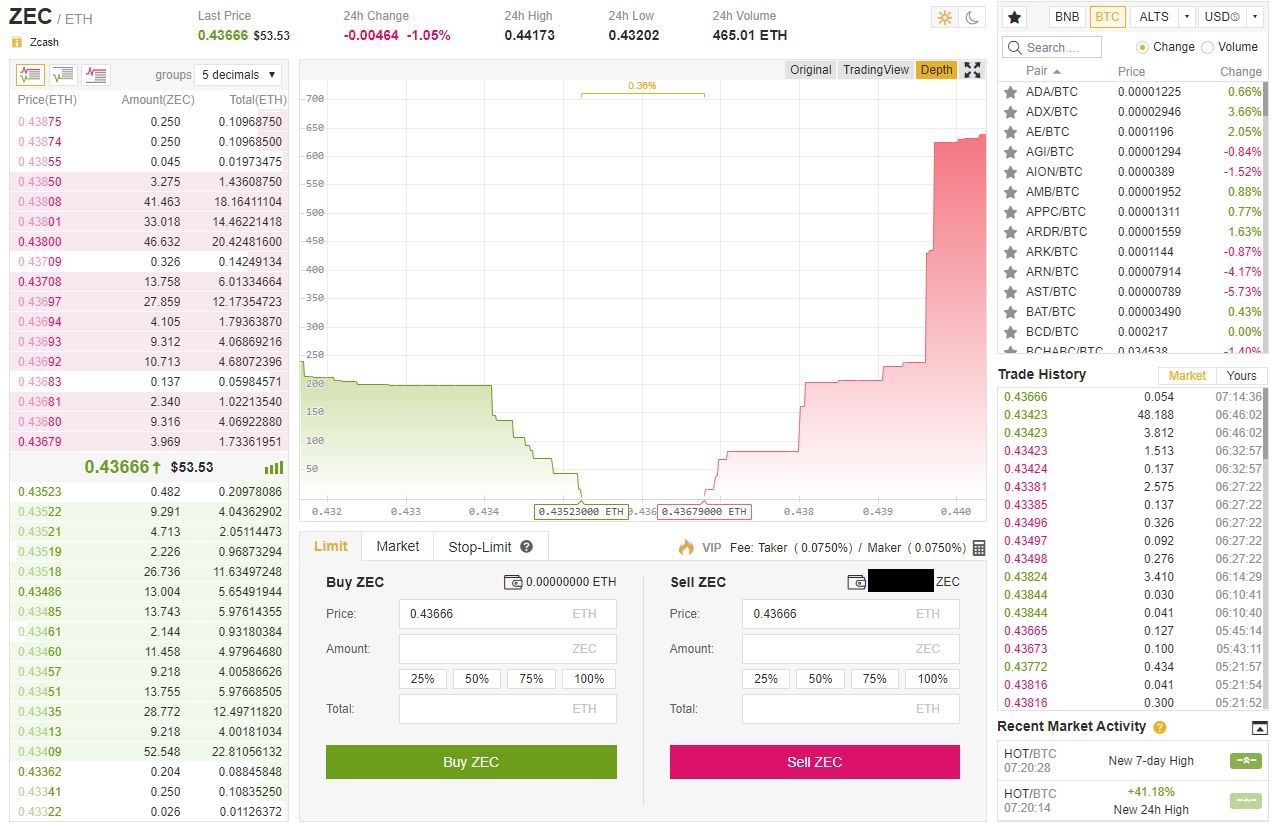This screenshot has width=1288, height=828.
Task: Open the Stop-Limit order tab
Action: pyautogui.click(x=479, y=547)
